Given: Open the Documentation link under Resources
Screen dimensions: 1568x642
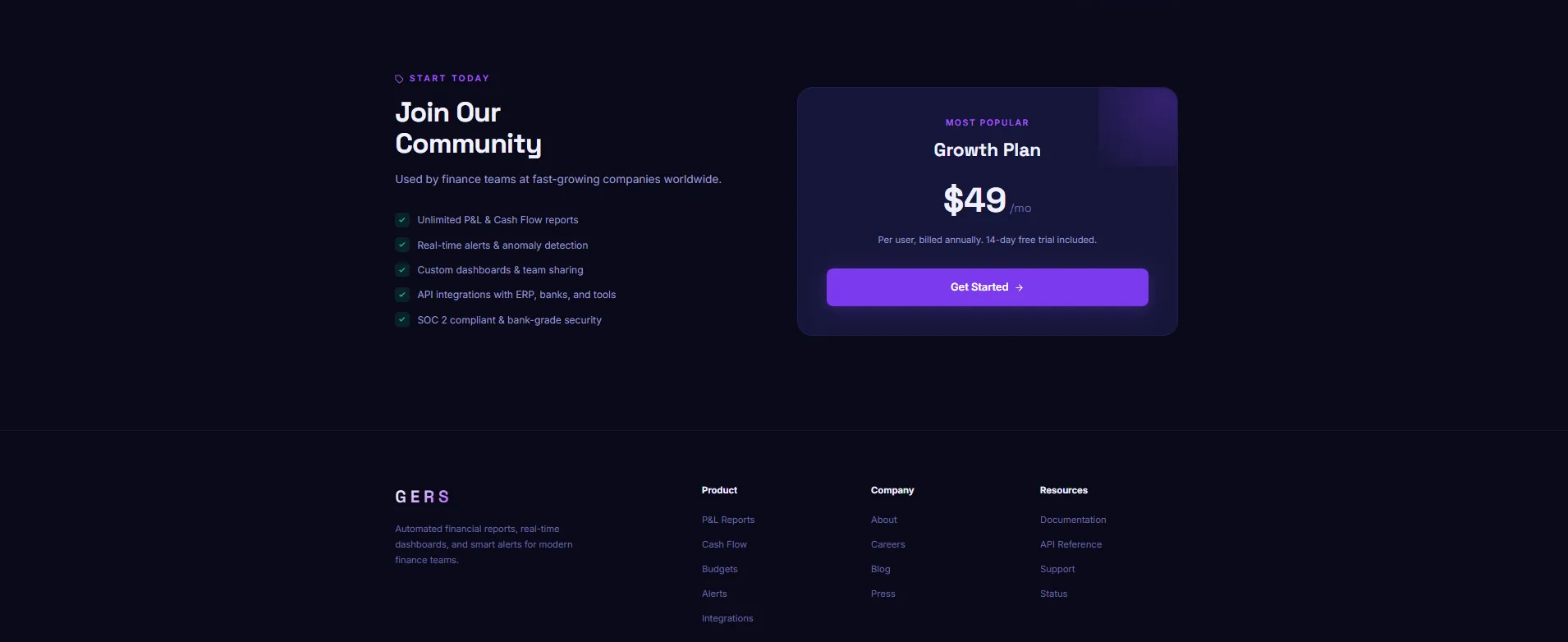Looking at the screenshot, I should click(x=1072, y=520).
